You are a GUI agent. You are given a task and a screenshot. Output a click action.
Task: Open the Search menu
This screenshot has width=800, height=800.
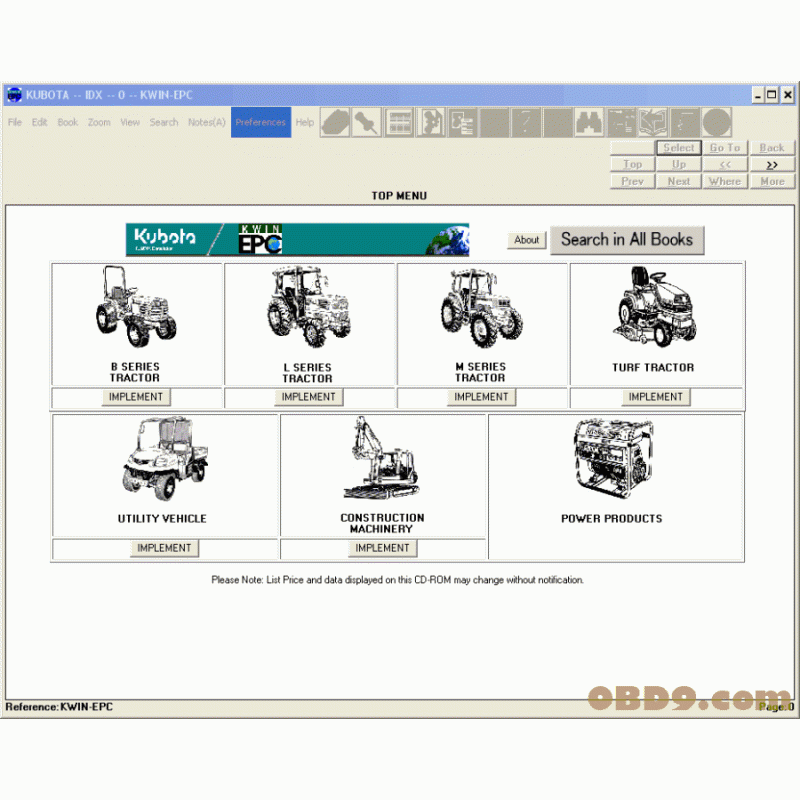164,122
